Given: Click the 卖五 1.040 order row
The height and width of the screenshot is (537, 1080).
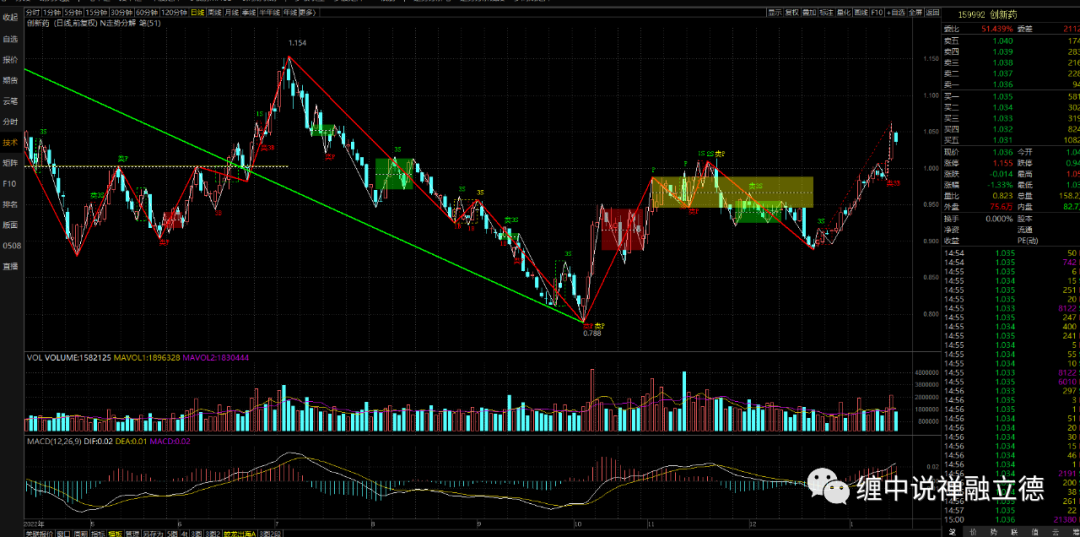Looking at the screenshot, I should click(1011, 41).
